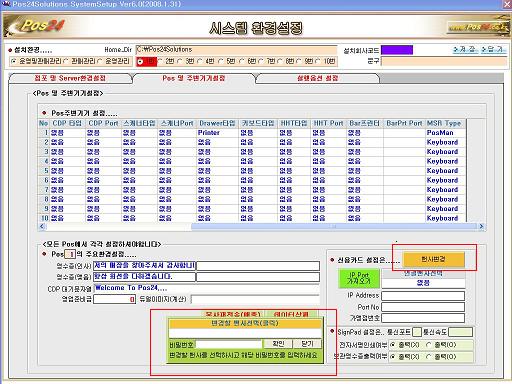512x384 pixels.
Task: Click right arrow of table horizontal scrollbar
Action: point(481,226)
